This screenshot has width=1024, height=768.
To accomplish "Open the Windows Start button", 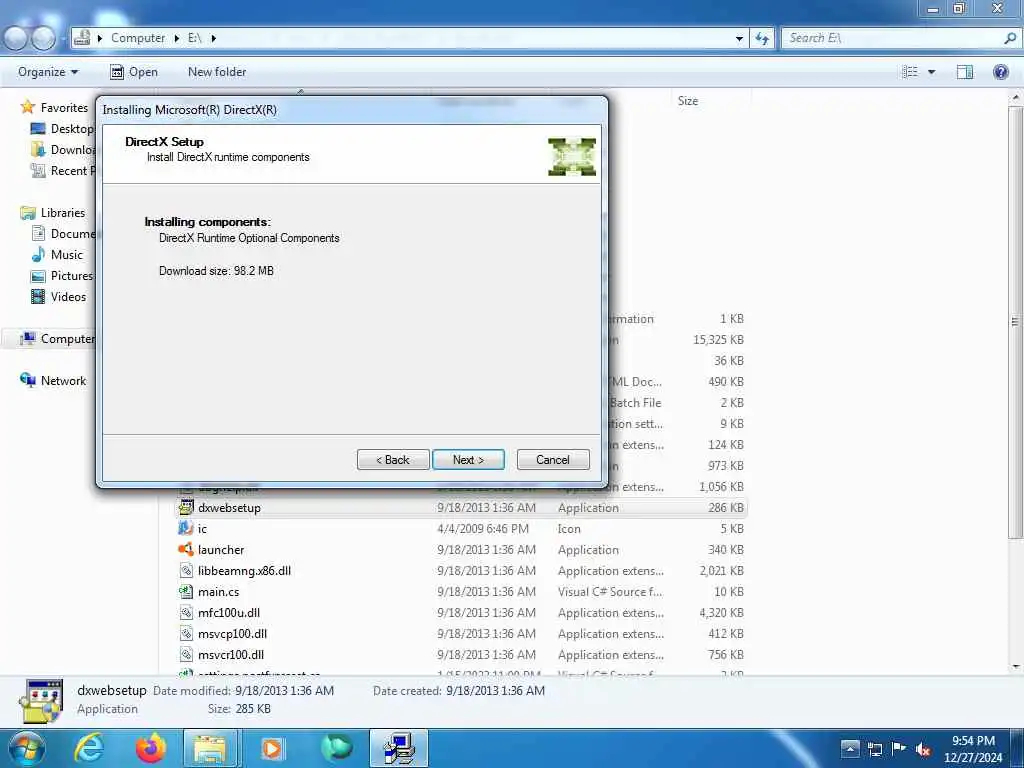I will tap(25, 748).
